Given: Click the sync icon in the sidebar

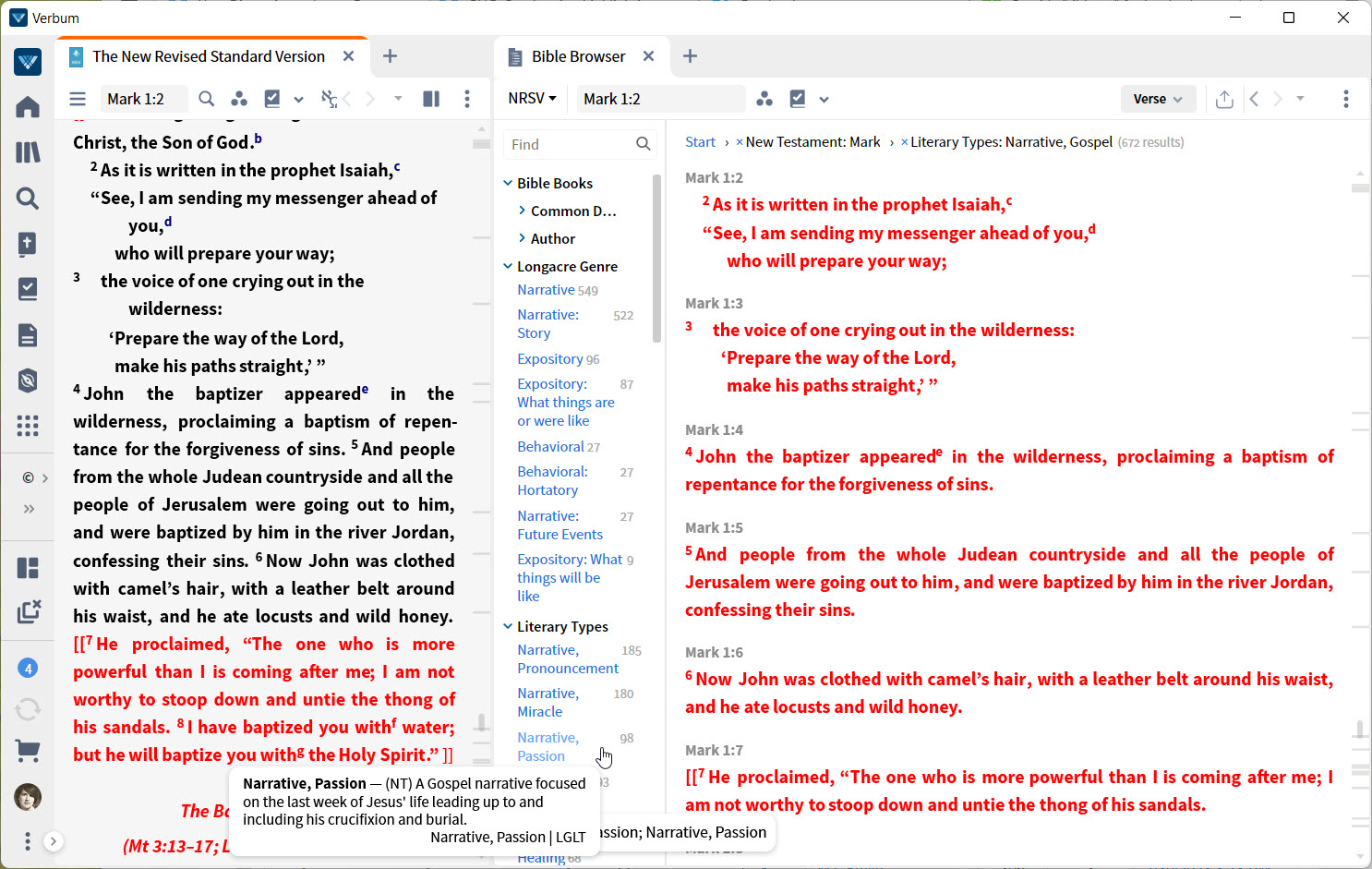Looking at the screenshot, I should 28,709.
